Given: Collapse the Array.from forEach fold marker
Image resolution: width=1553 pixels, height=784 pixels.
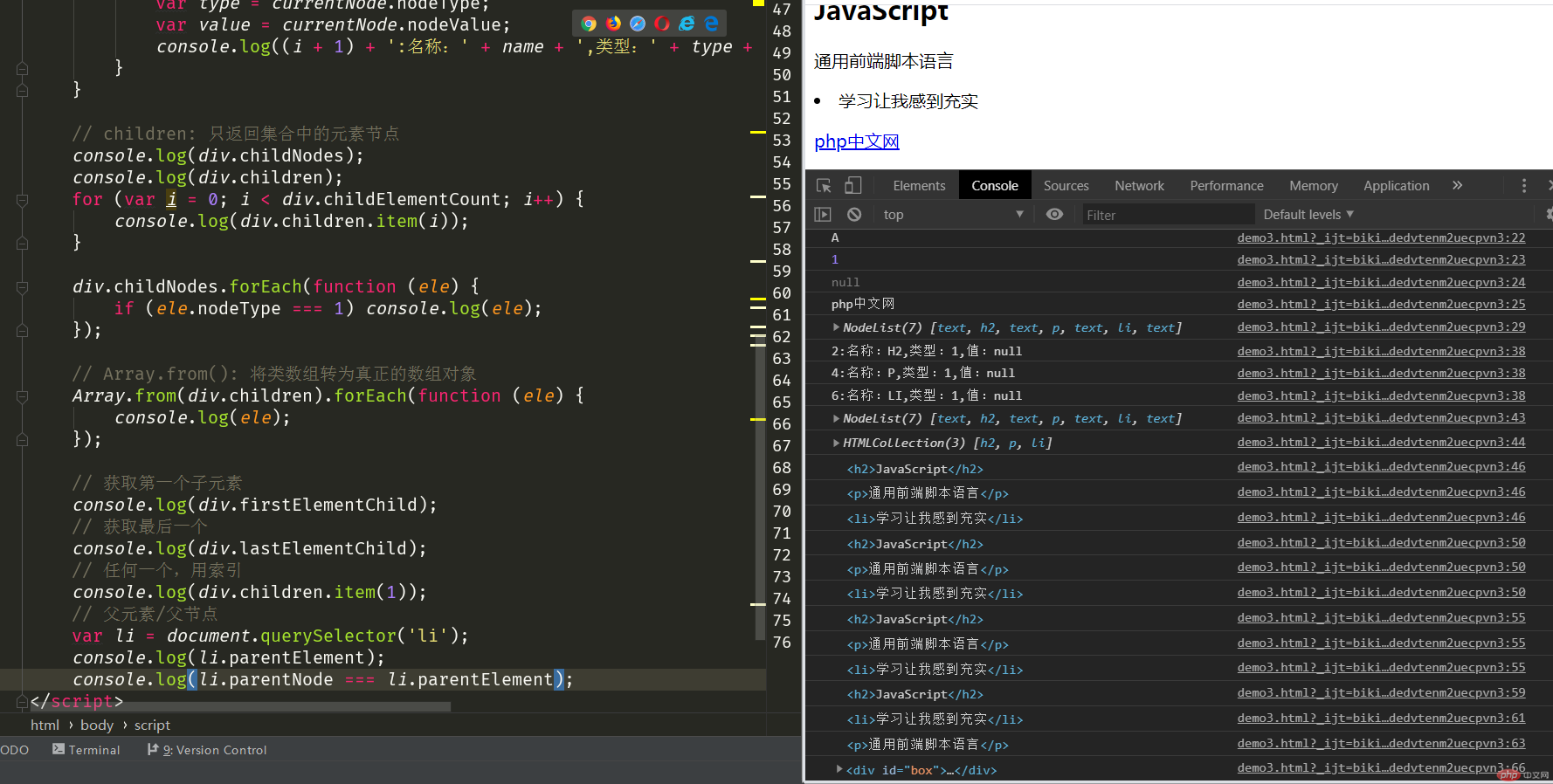Looking at the screenshot, I should pyautogui.click(x=23, y=396).
